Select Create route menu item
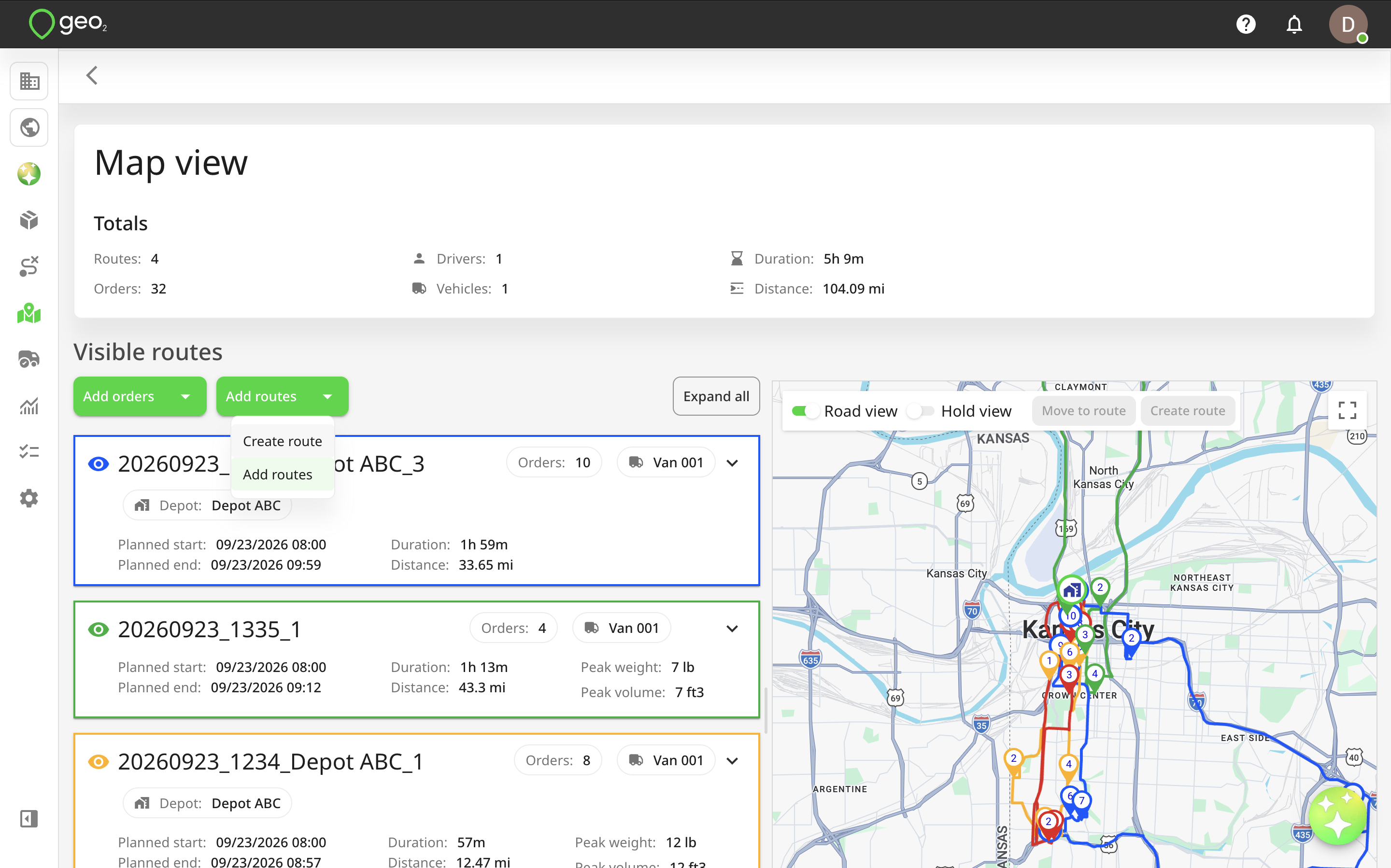The height and width of the screenshot is (868, 1391). (x=283, y=441)
